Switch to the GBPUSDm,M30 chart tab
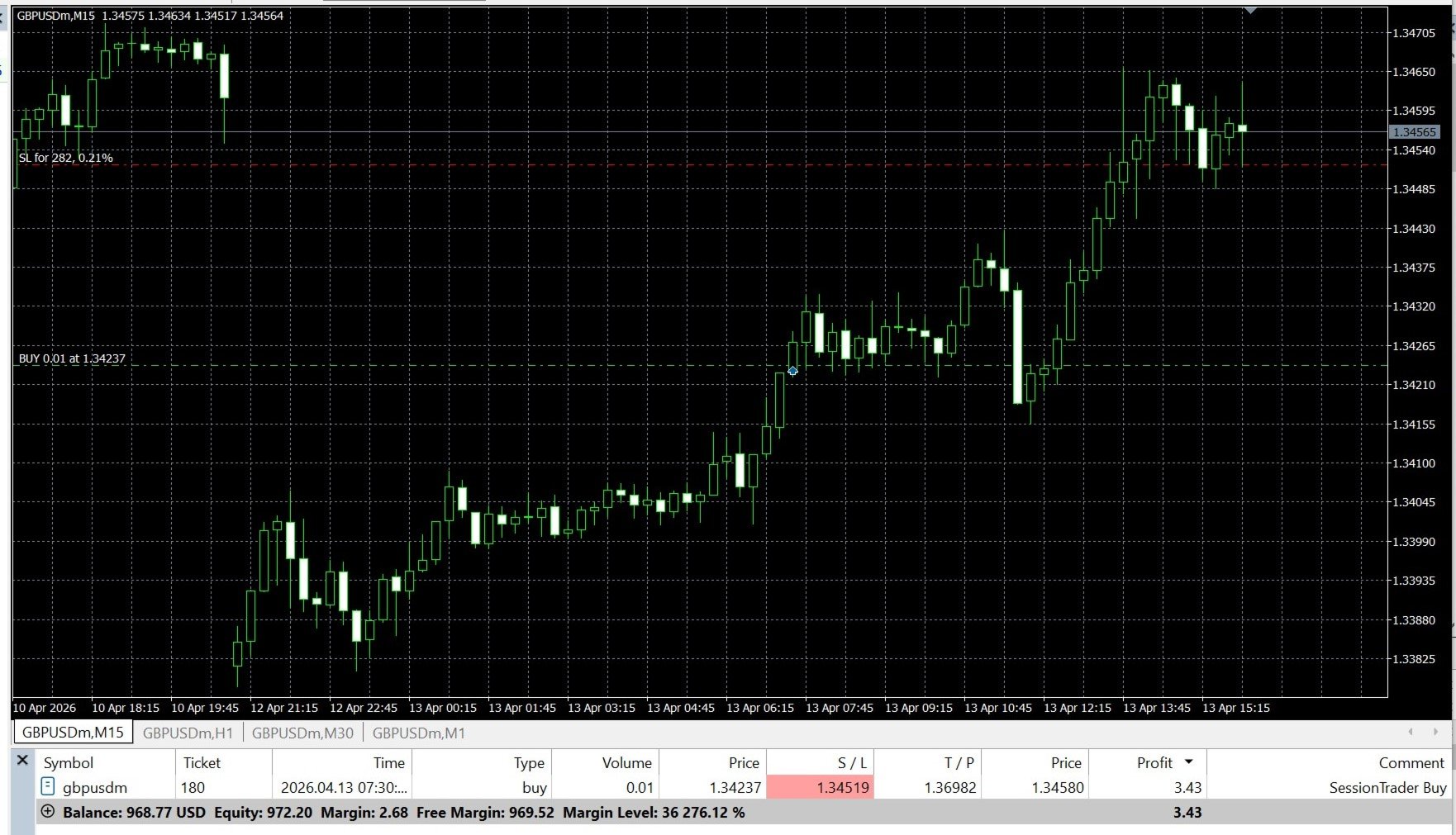 [x=302, y=733]
